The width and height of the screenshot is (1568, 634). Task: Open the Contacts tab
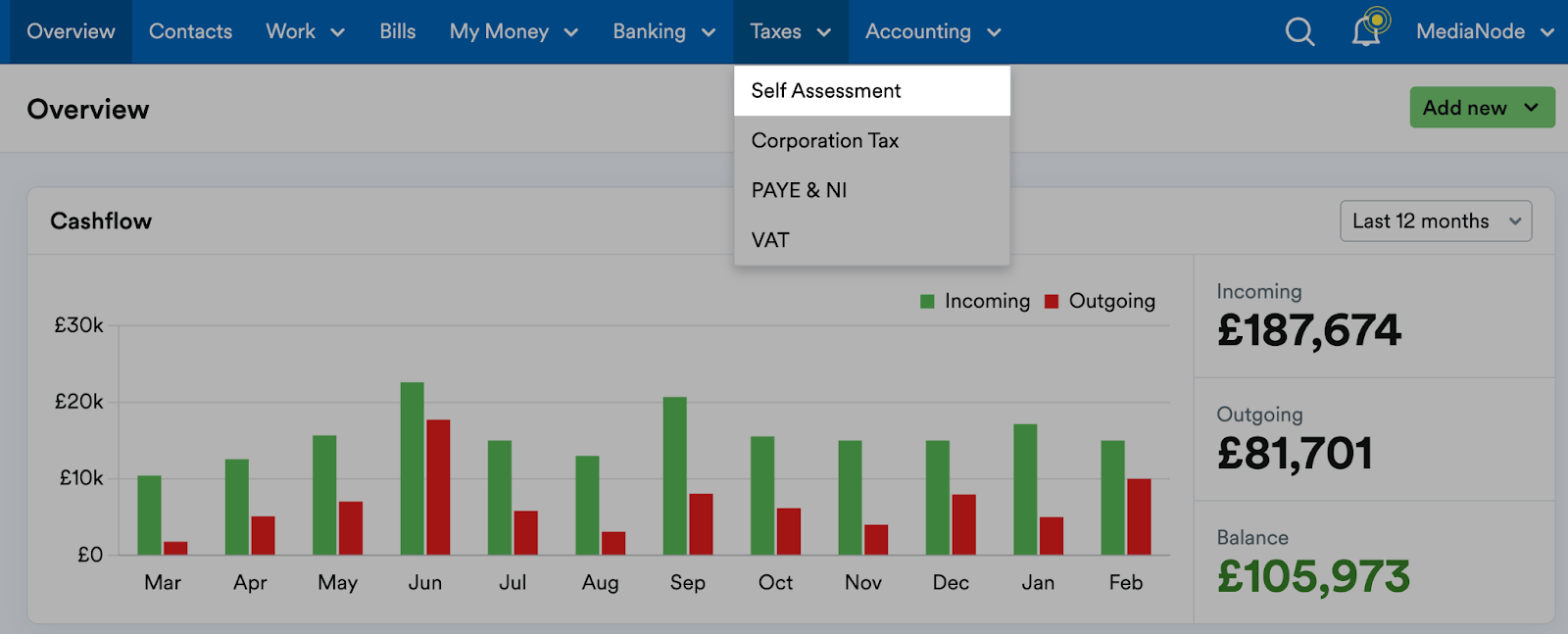pyautogui.click(x=190, y=31)
